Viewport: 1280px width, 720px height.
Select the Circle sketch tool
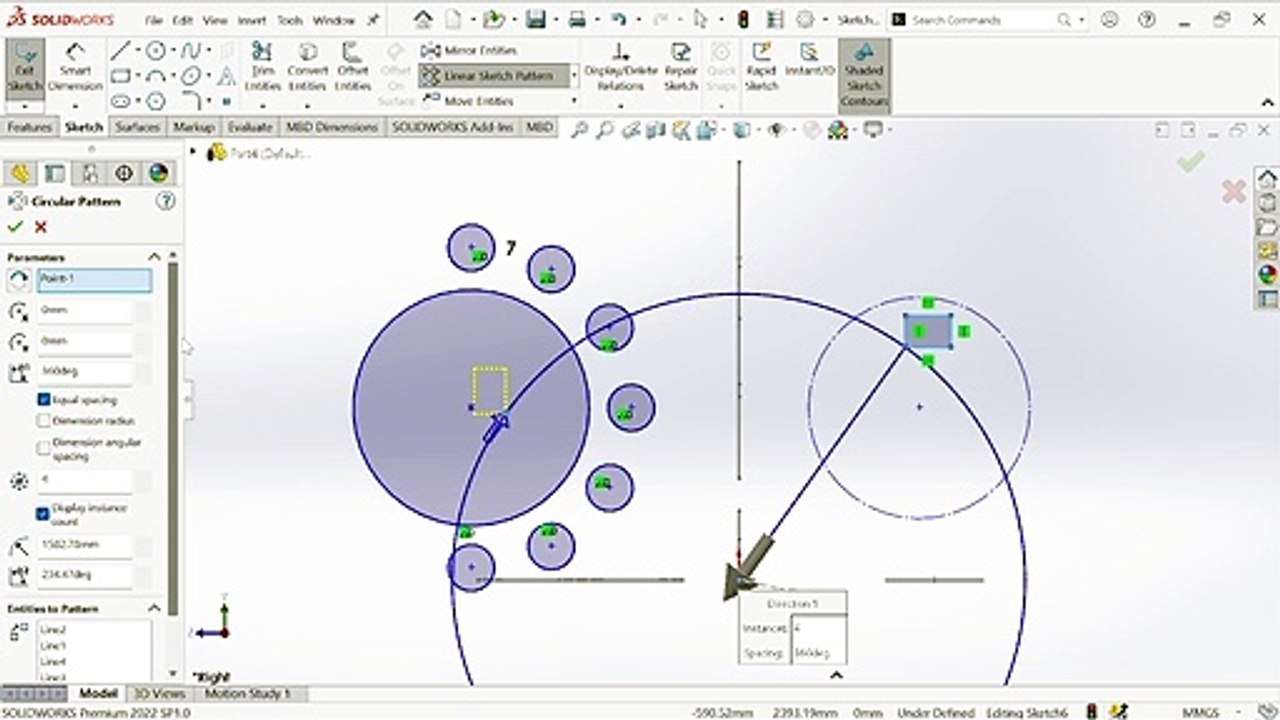156,51
